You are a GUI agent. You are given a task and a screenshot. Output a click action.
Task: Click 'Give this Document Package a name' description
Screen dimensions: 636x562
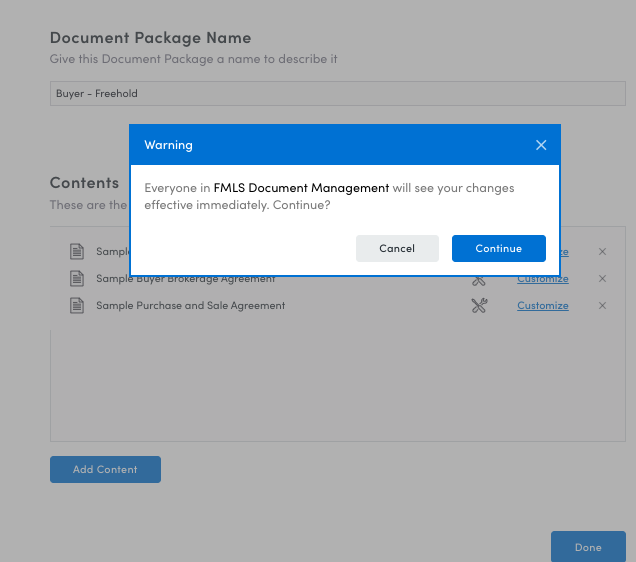coord(193,59)
